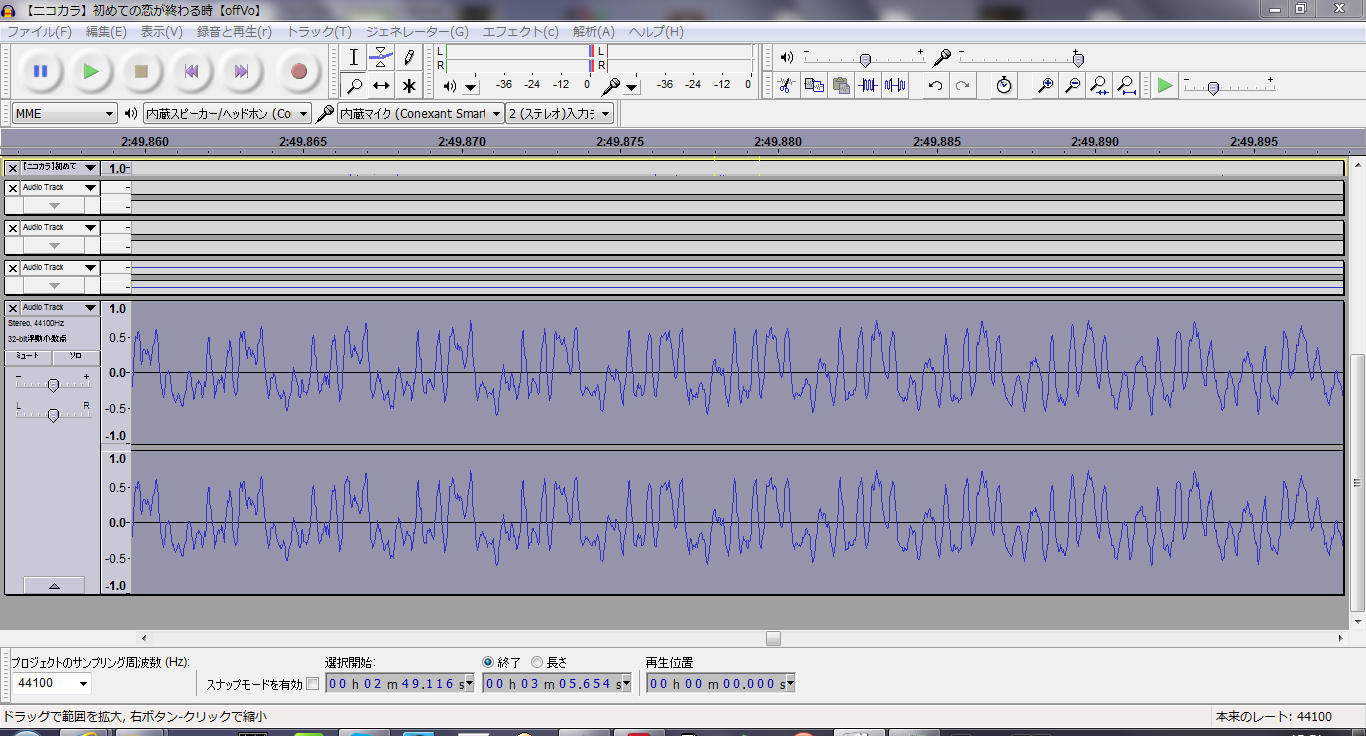Enable the スナップモードを有効 checkbox

pyautogui.click(x=312, y=684)
